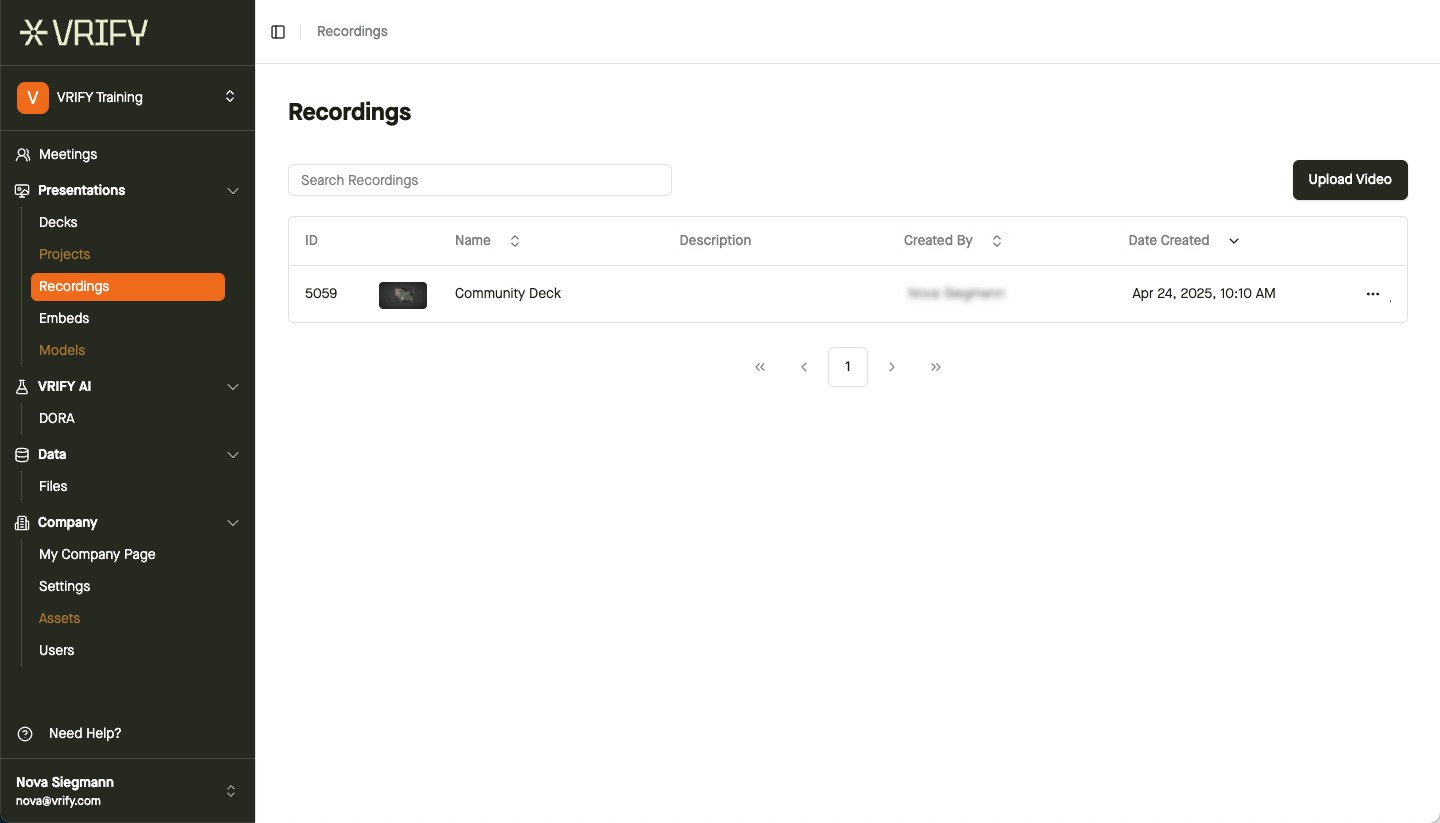
Task: Click nova@vrify.com email text
Action: [x=58, y=801]
